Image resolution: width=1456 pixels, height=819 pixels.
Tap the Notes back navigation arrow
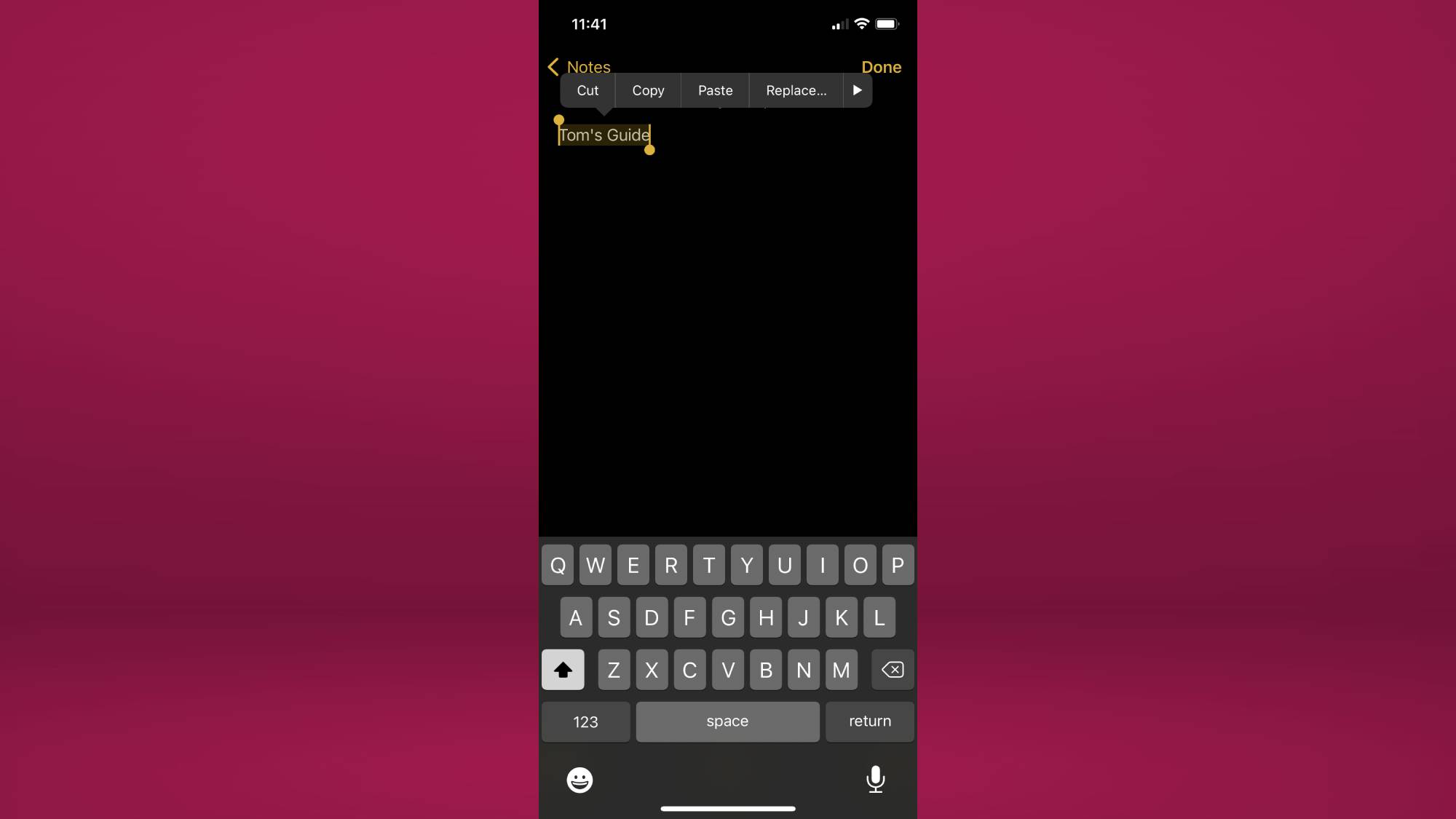pos(554,67)
